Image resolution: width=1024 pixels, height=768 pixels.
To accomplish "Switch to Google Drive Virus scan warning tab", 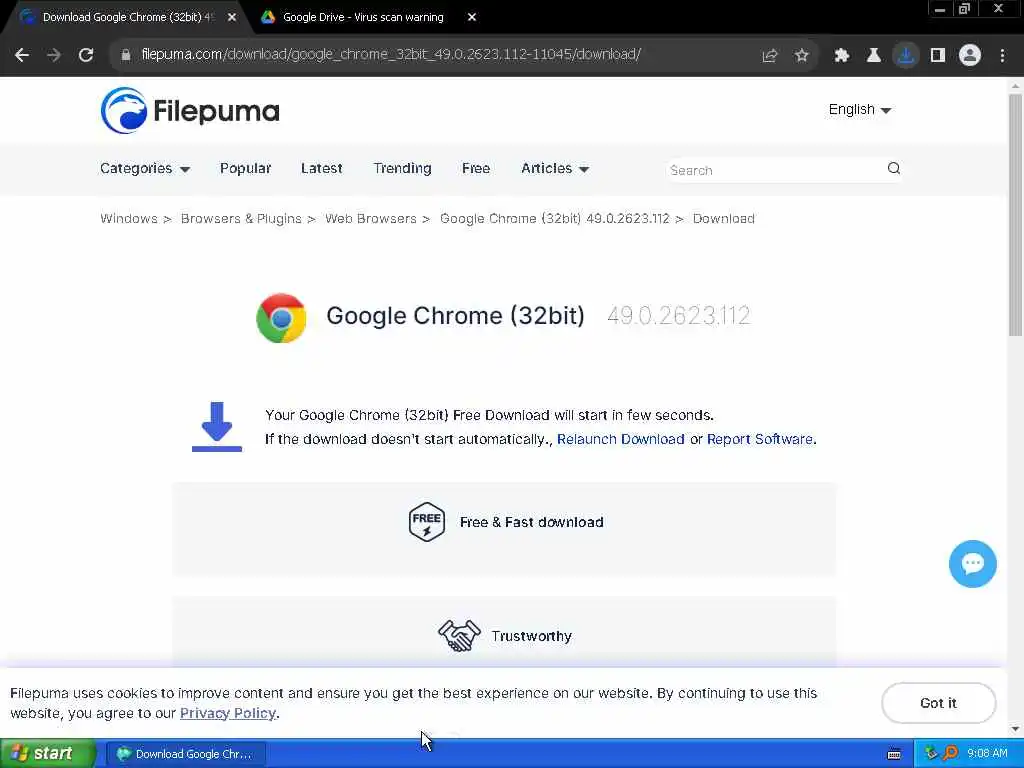I will [x=363, y=18].
